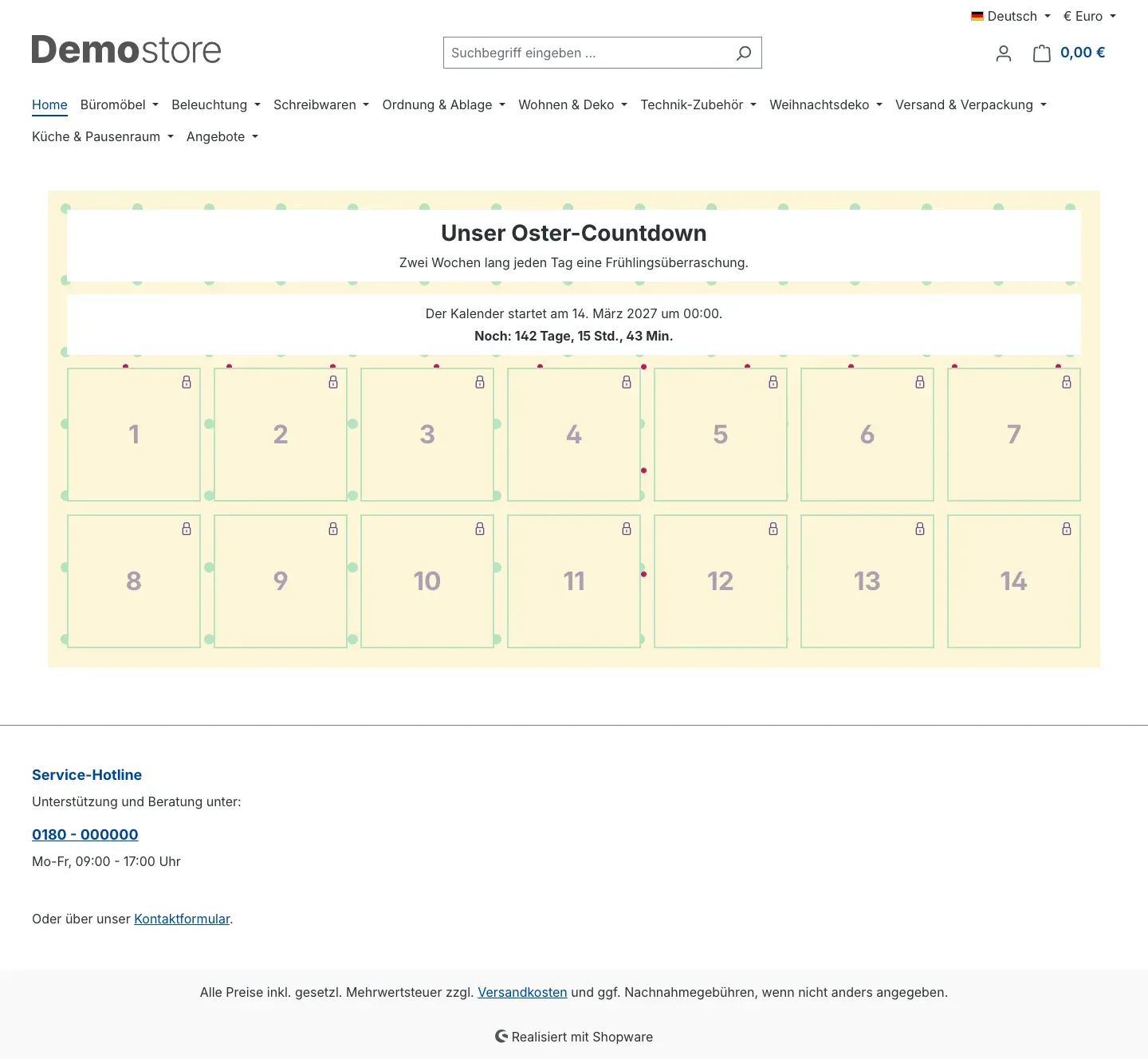The image size is (1148, 1059).
Task: Select calendar door number 9
Action: click(x=281, y=581)
